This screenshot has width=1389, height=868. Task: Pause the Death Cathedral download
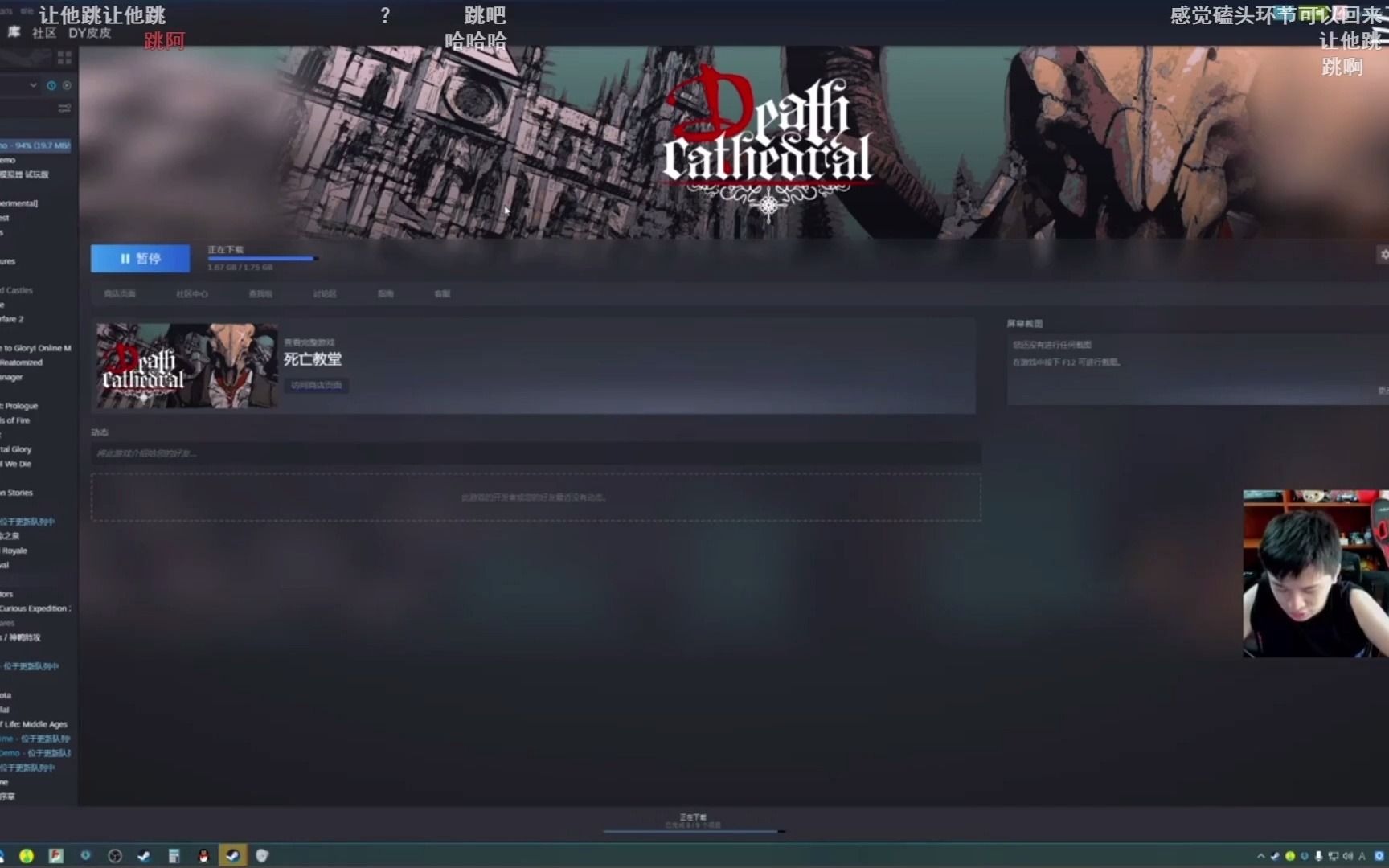click(140, 258)
